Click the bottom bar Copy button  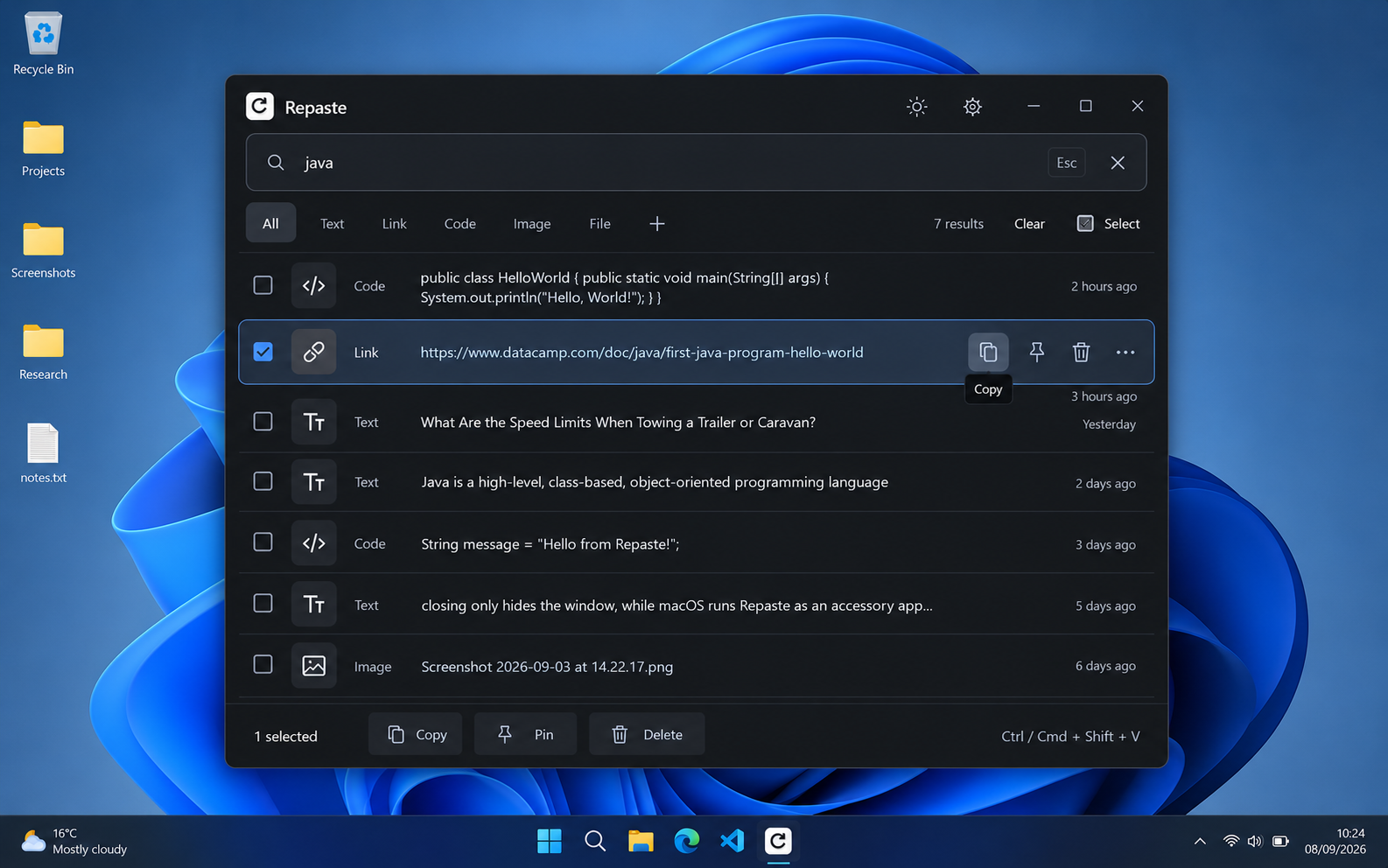(415, 734)
